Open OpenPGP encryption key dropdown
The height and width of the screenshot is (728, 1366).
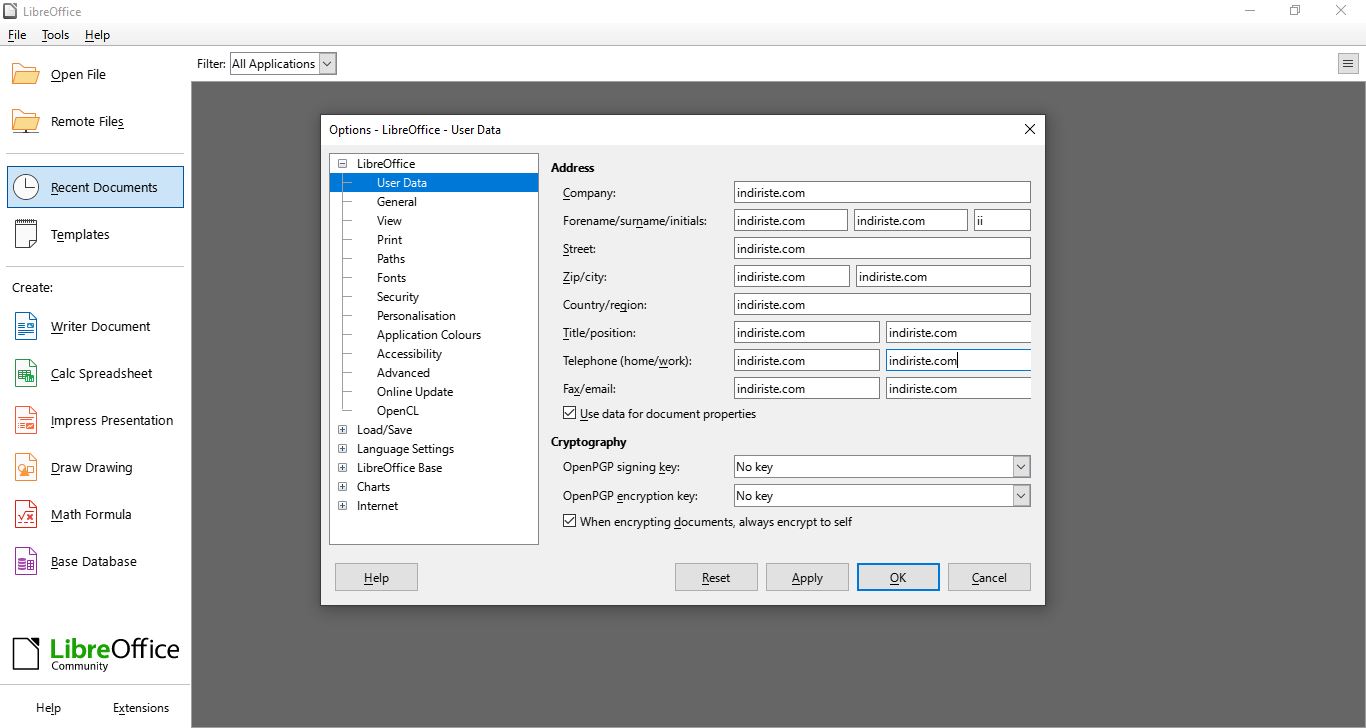pos(882,496)
